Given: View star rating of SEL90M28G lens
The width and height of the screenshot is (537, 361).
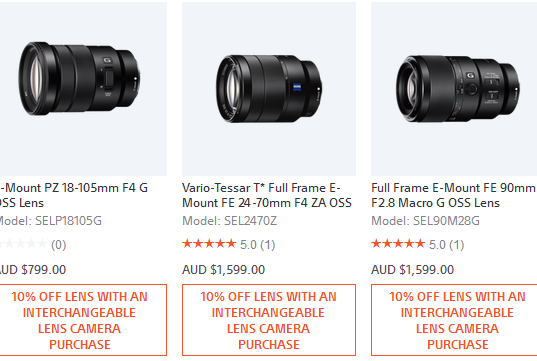Looking at the screenshot, I should point(398,244).
